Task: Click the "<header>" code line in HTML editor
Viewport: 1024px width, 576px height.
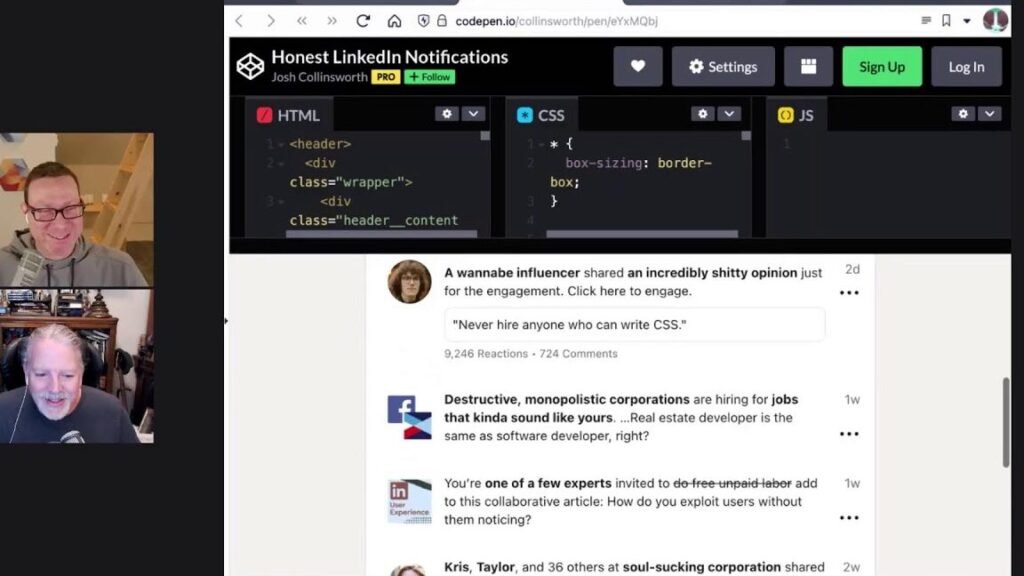Action: point(320,144)
